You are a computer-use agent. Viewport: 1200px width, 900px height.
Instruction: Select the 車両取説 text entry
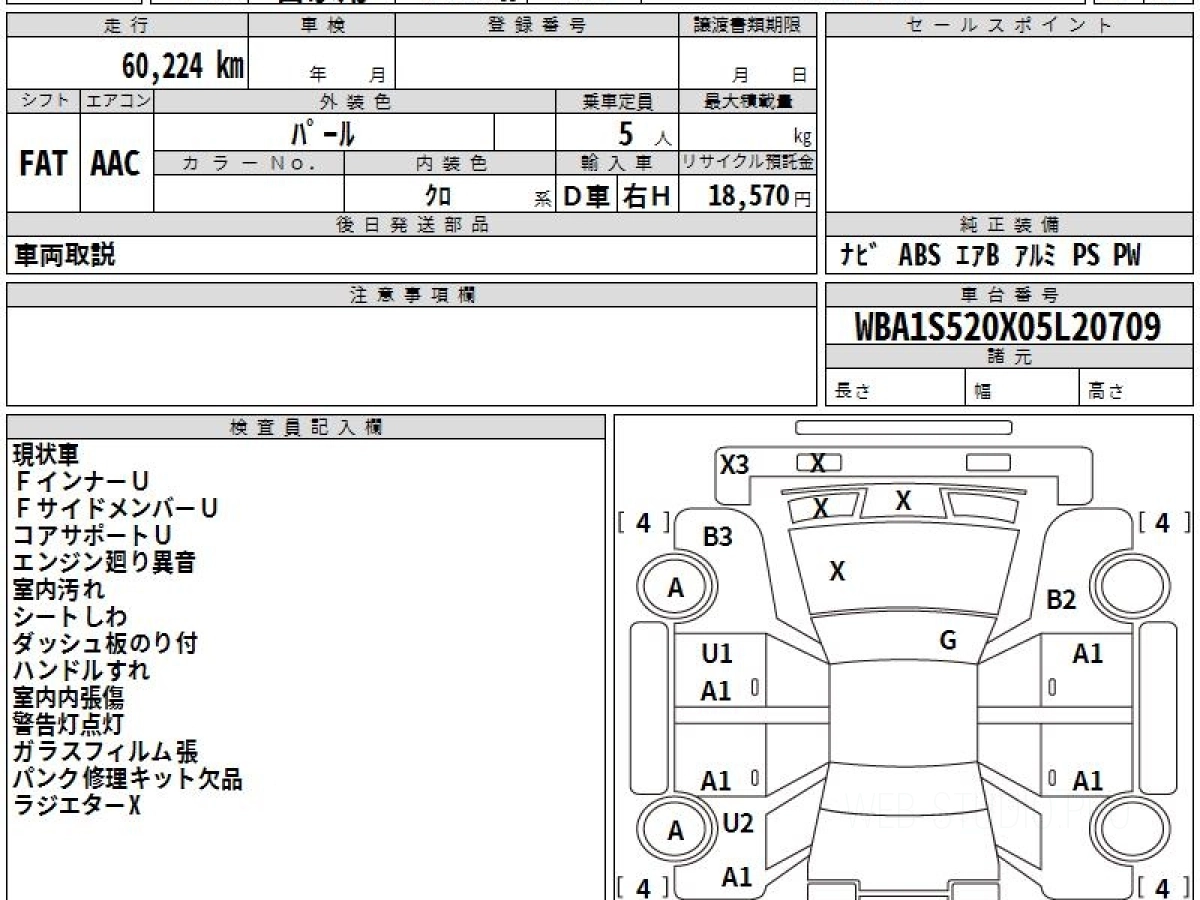[x=65, y=255]
